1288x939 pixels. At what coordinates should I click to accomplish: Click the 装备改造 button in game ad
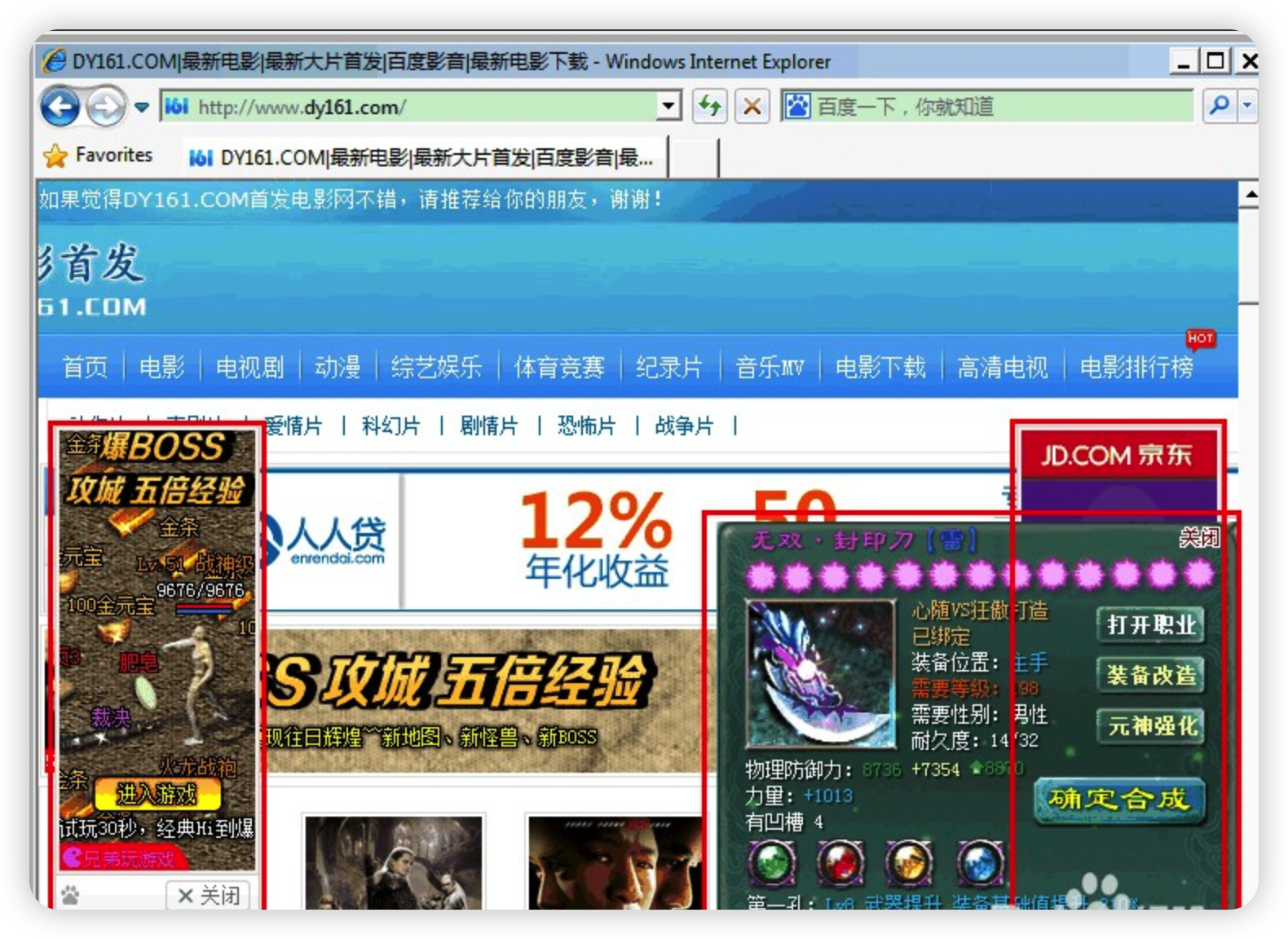[1151, 675]
